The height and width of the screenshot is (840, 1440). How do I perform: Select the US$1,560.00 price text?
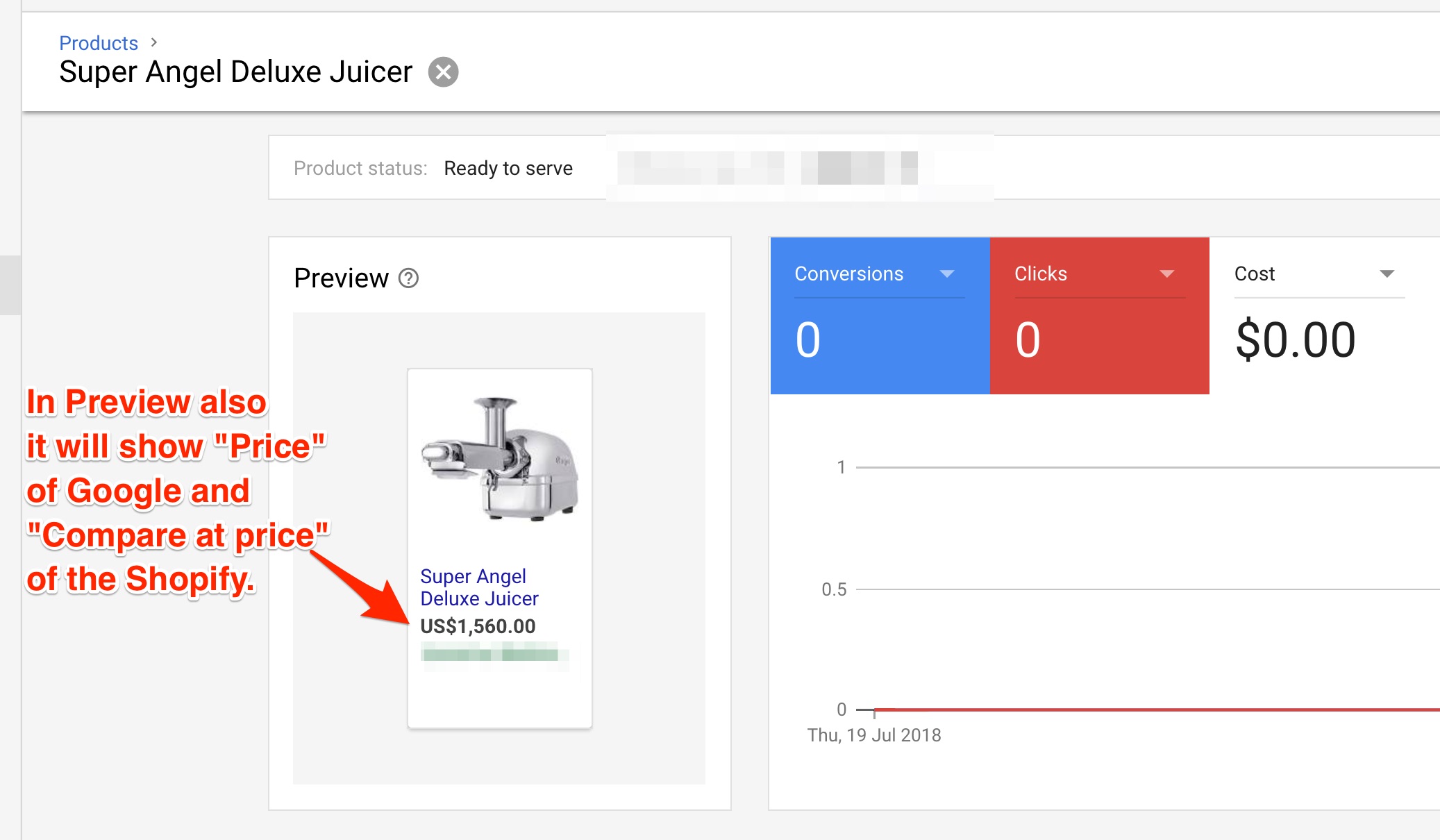pyautogui.click(x=478, y=626)
